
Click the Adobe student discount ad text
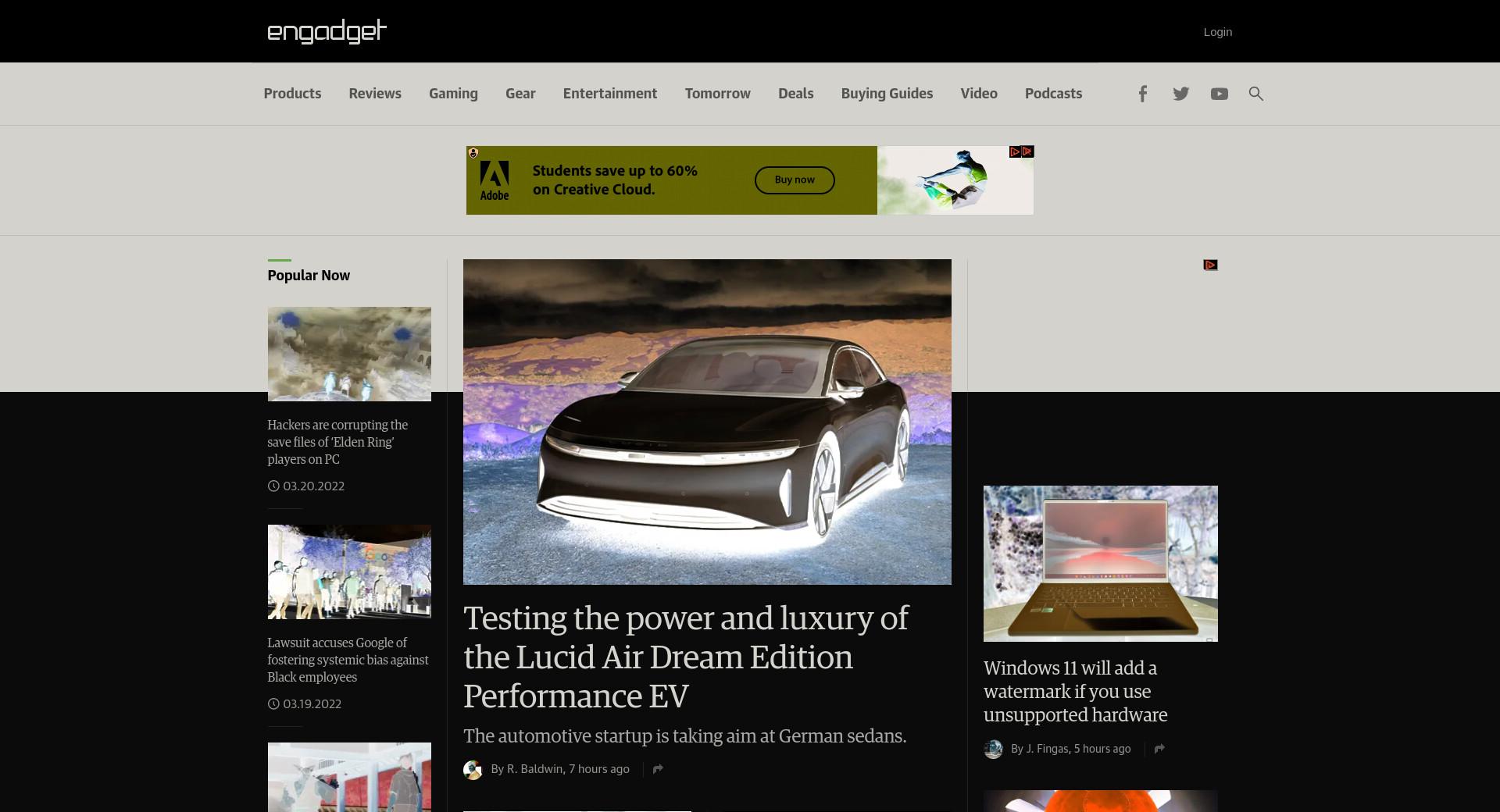coord(615,180)
